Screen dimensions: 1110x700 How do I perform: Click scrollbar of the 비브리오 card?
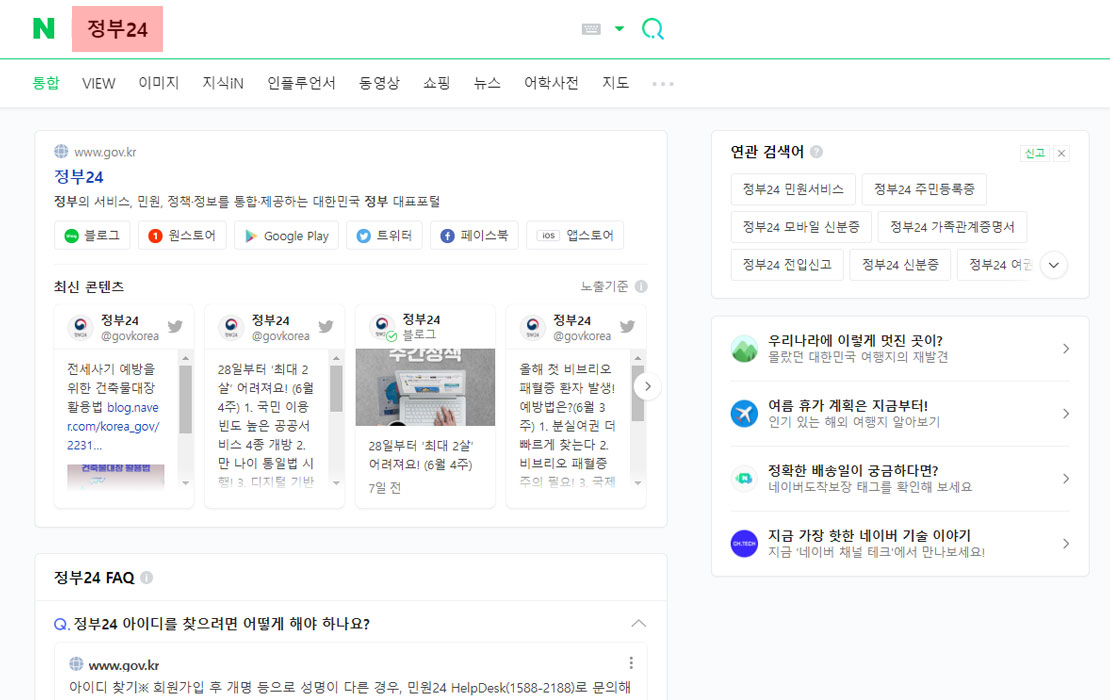click(x=638, y=393)
